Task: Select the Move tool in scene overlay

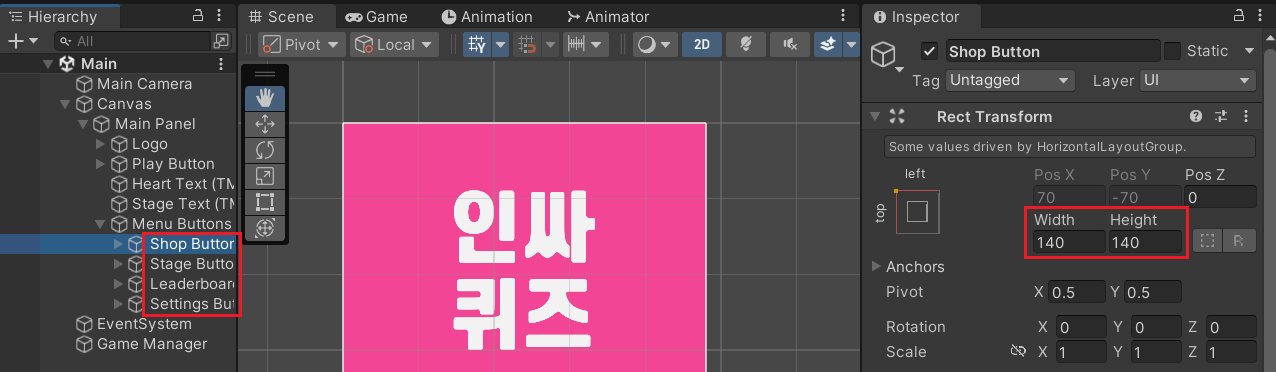Action: [x=265, y=124]
